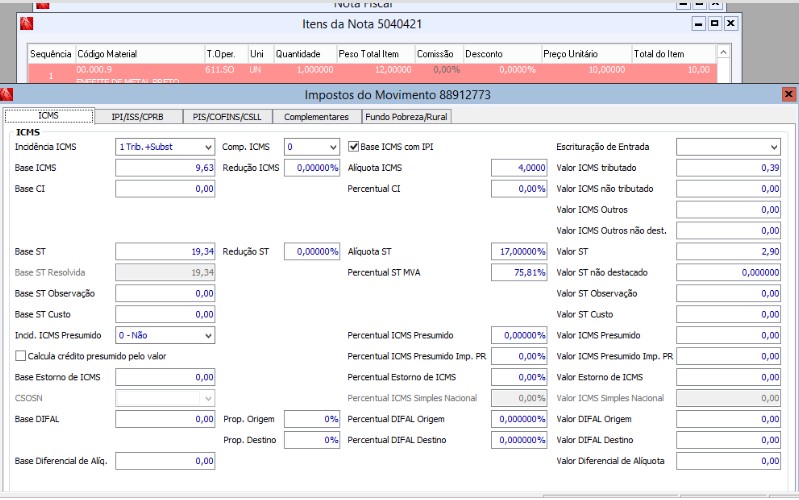The height and width of the screenshot is (500, 799).
Task: Click the Percentual Estorno de ICMS field
Action: point(519,377)
